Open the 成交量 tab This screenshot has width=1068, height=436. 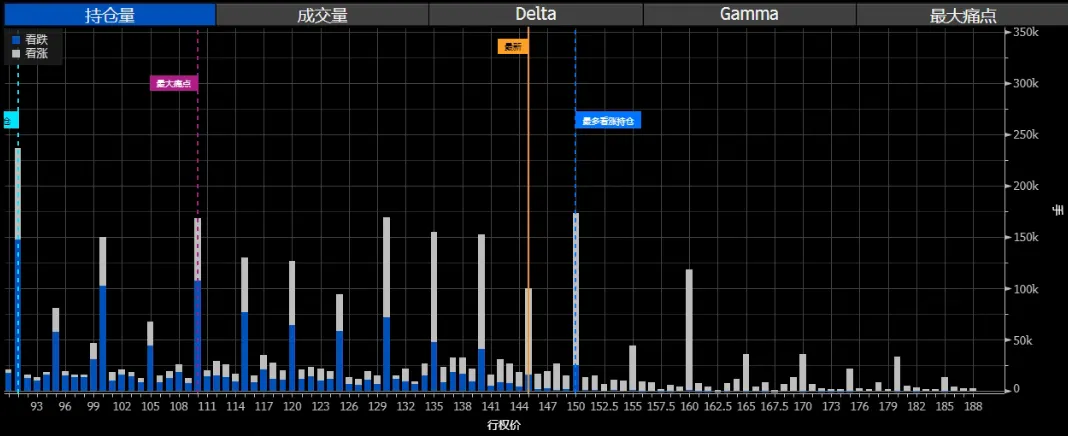coord(322,14)
